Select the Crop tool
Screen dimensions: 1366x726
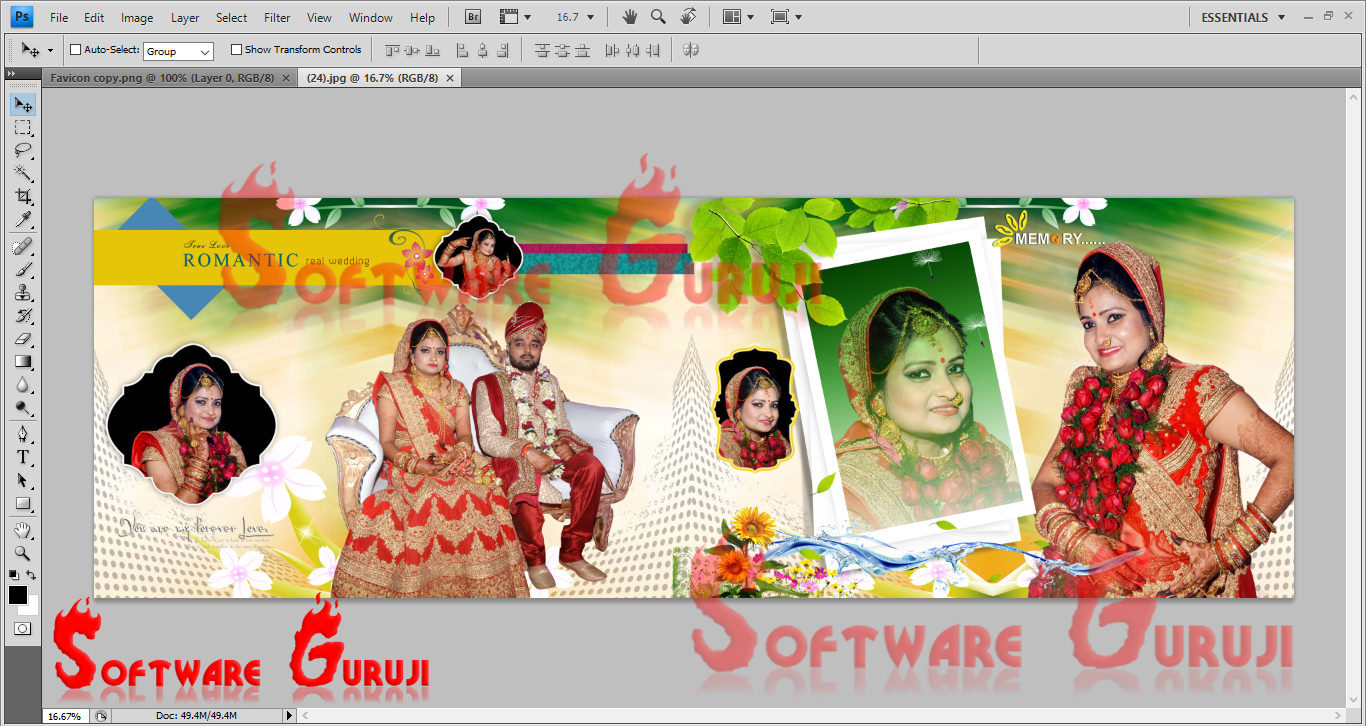[23, 197]
